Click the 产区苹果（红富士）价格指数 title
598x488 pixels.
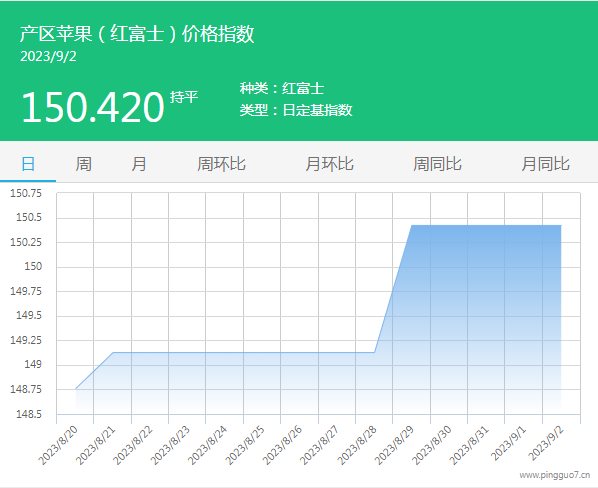point(137,34)
